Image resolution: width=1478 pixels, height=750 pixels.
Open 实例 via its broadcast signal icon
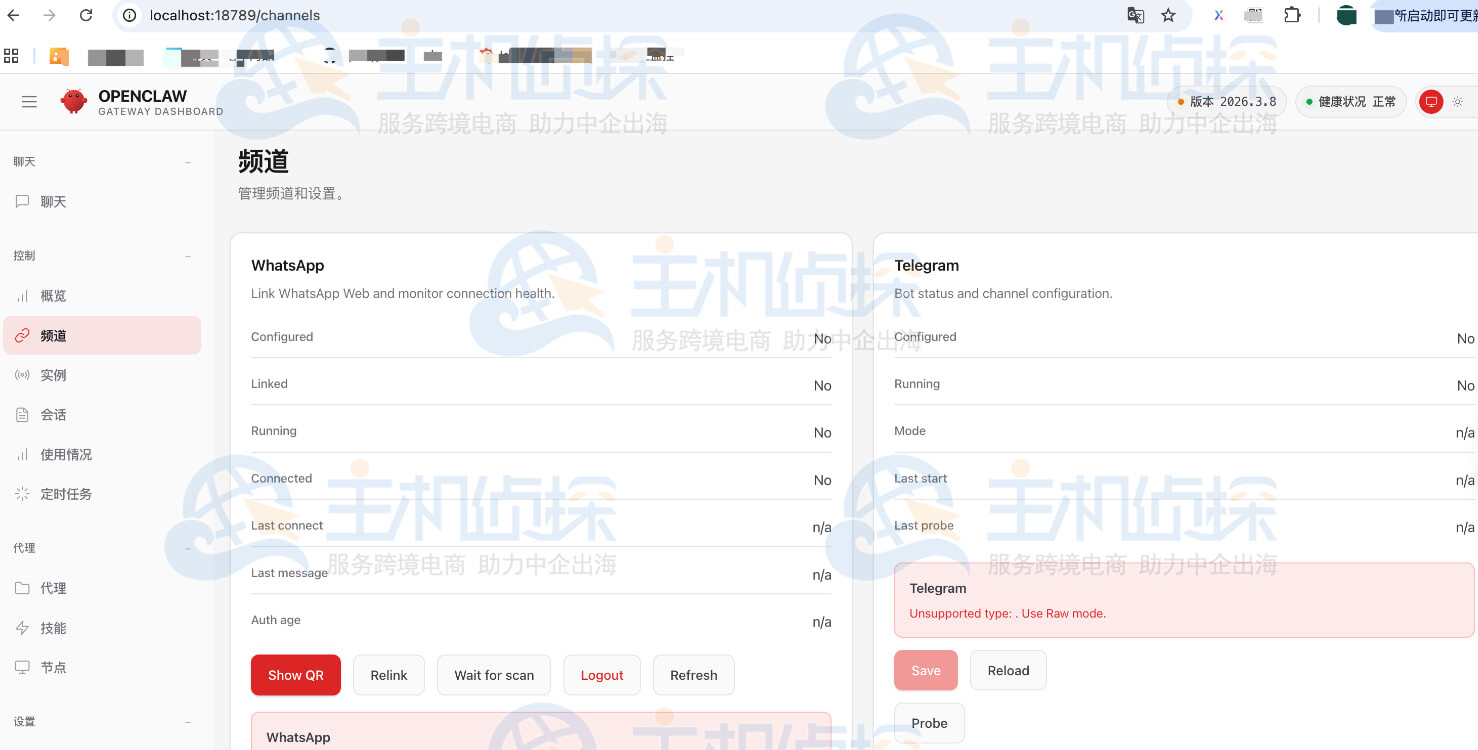coord(22,375)
